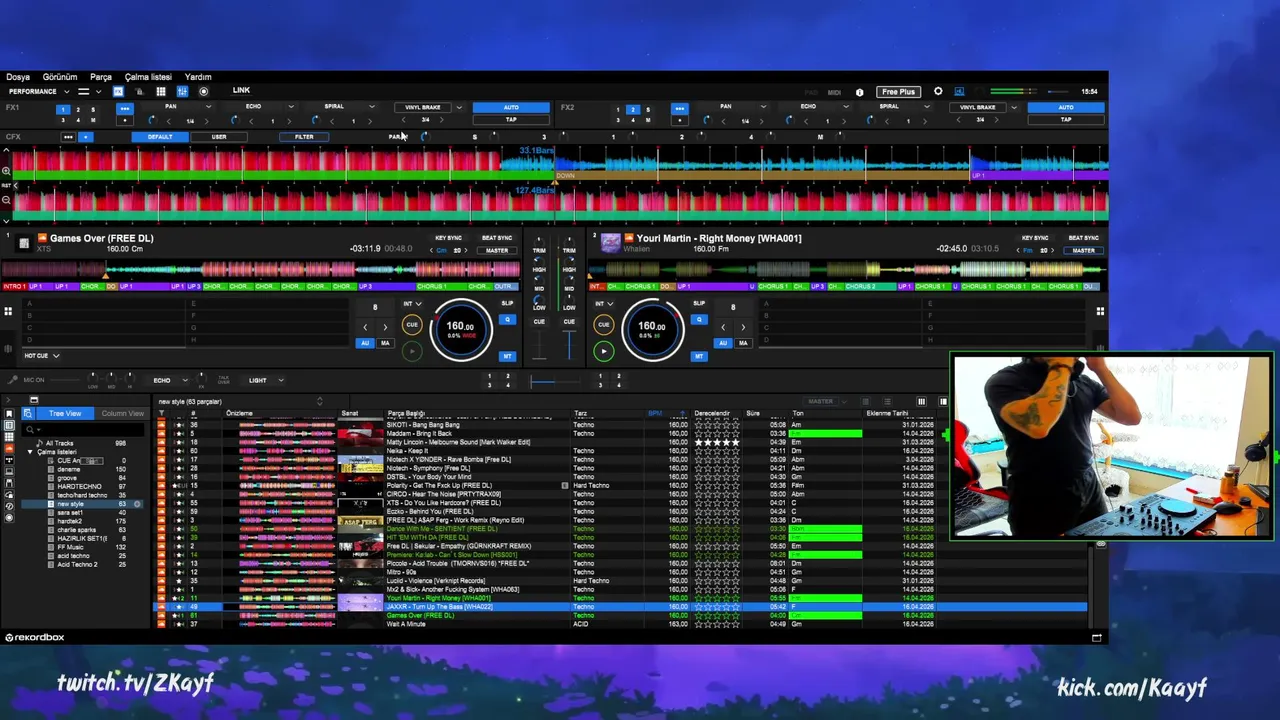Viewport: 1280px width, 720px height.
Task: Open the Görünüm menu
Action: 59,77
